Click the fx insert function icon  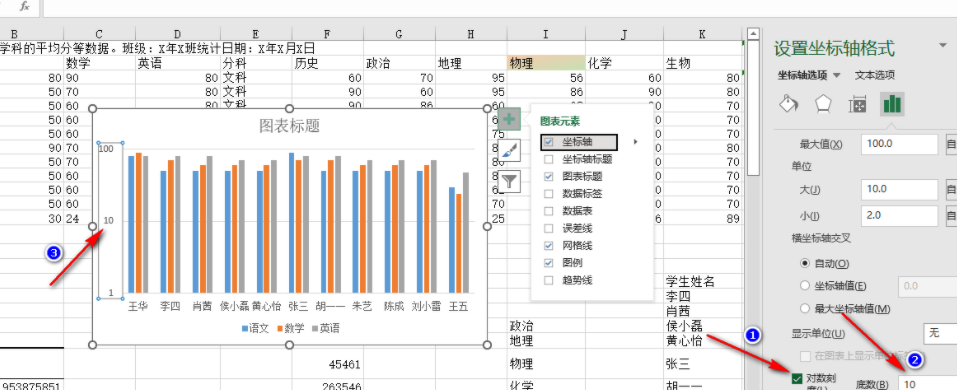pyautogui.click(x=24, y=6)
